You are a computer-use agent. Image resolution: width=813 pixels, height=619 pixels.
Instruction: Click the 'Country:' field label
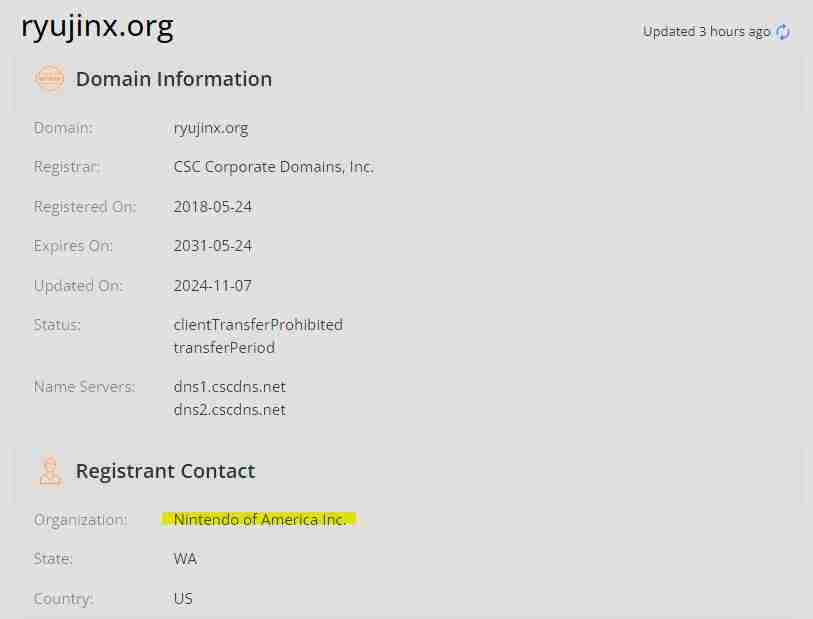point(63,599)
